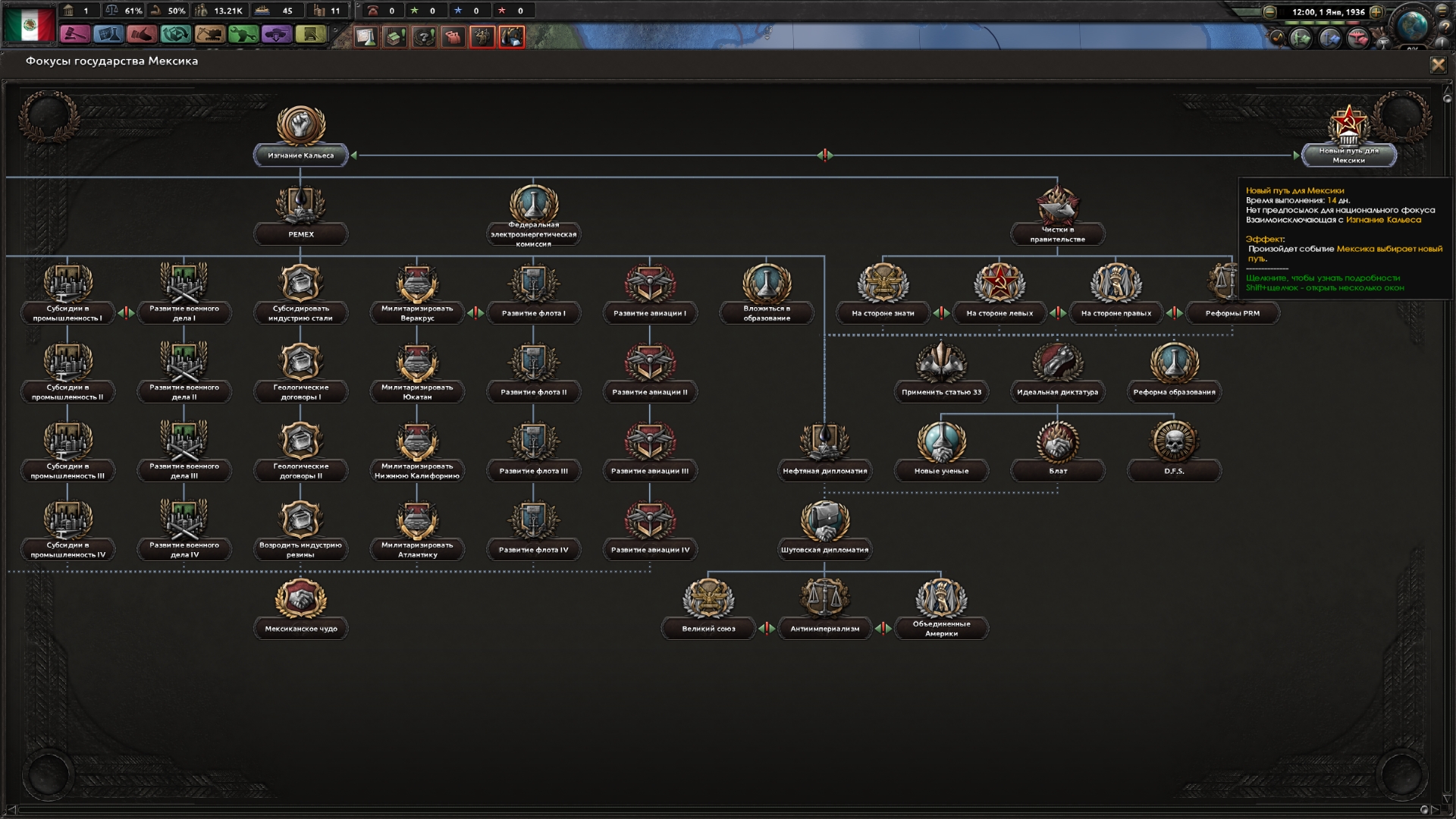Select the D.F.S. skull focus
Screen dimensions: 1456x819
(x=1174, y=441)
